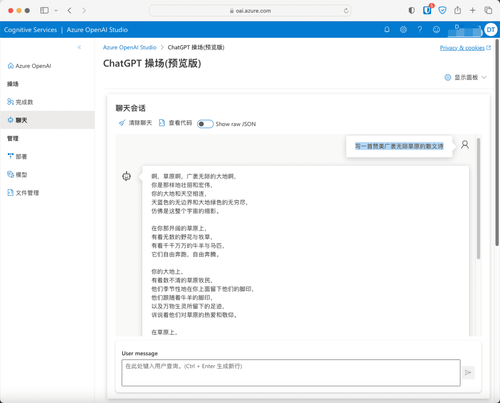Open Safari sidebar dropdown arrow
Image resolution: width=500 pixels, height=403 pixels.
[x=56, y=11]
